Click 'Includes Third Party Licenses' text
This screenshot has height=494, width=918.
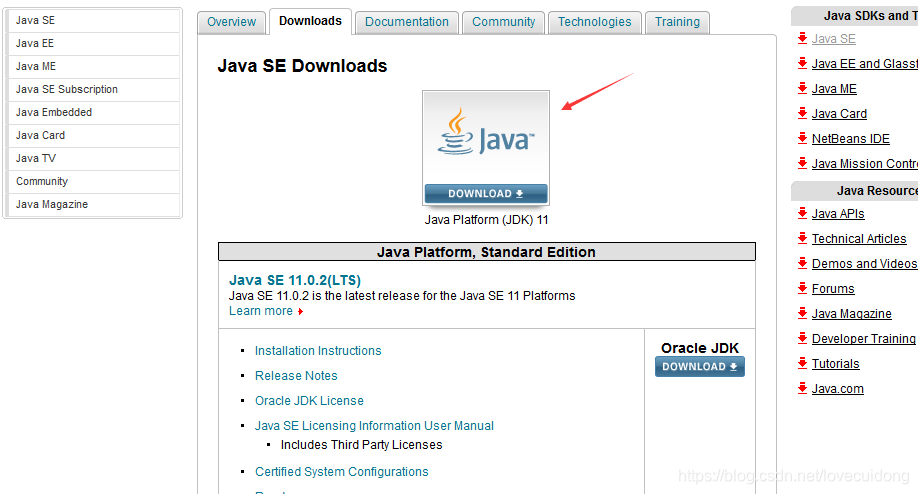click(361, 445)
